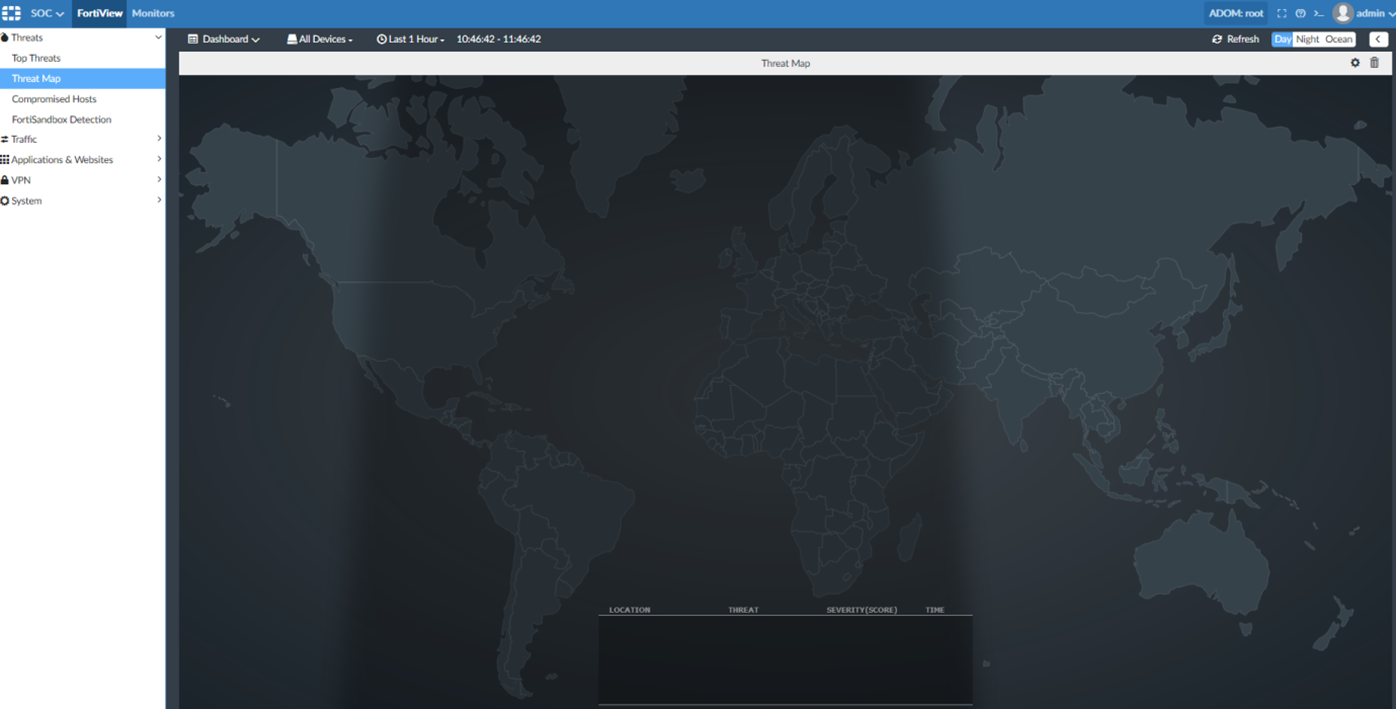Image resolution: width=1396 pixels, height=709 pixels.
Task: Collapse panel with left chevron button
Action: (1378, 39)
